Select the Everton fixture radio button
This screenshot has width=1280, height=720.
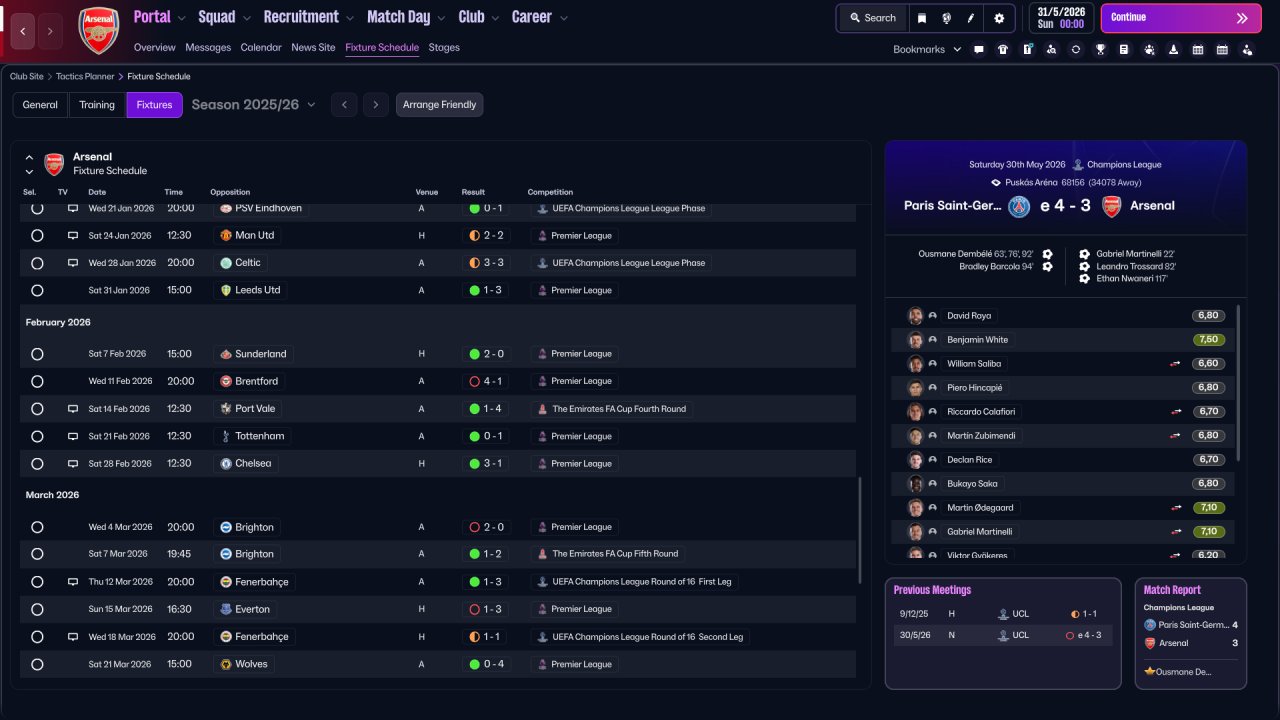pos(37,609)
